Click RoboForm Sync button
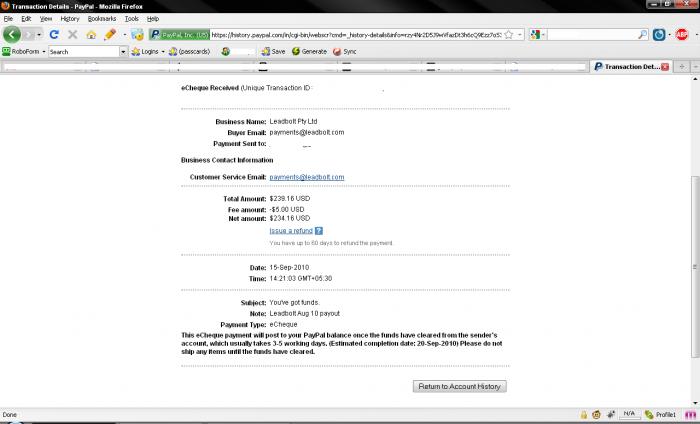The image size is (700, 424). [x=345, y=52]
